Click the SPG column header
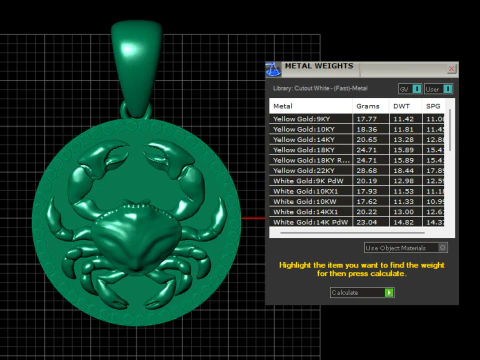480x360 pixels. pyautogui.click(x=433, y=106)
